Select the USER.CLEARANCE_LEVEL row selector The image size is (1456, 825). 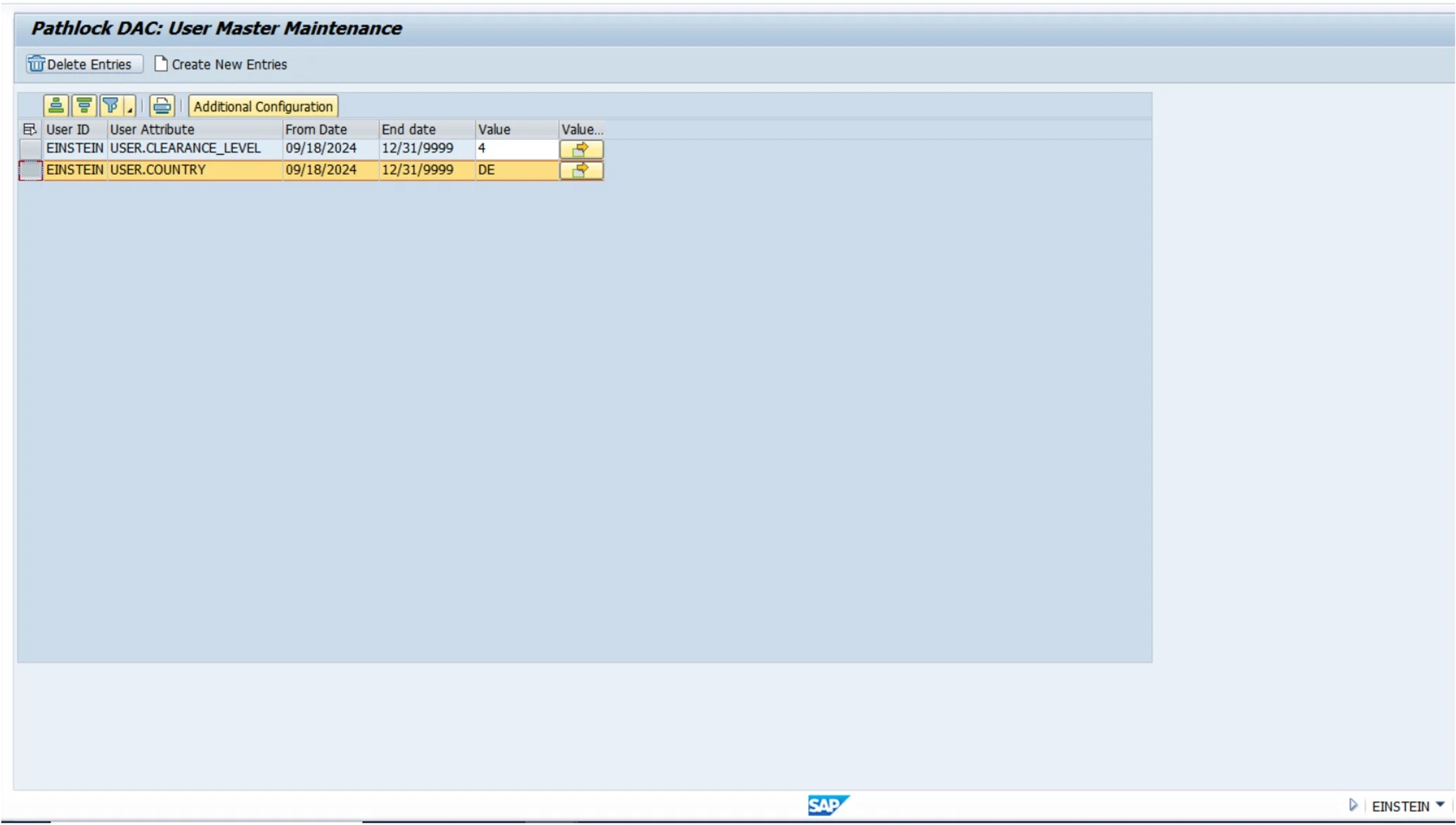pos(30,149)
